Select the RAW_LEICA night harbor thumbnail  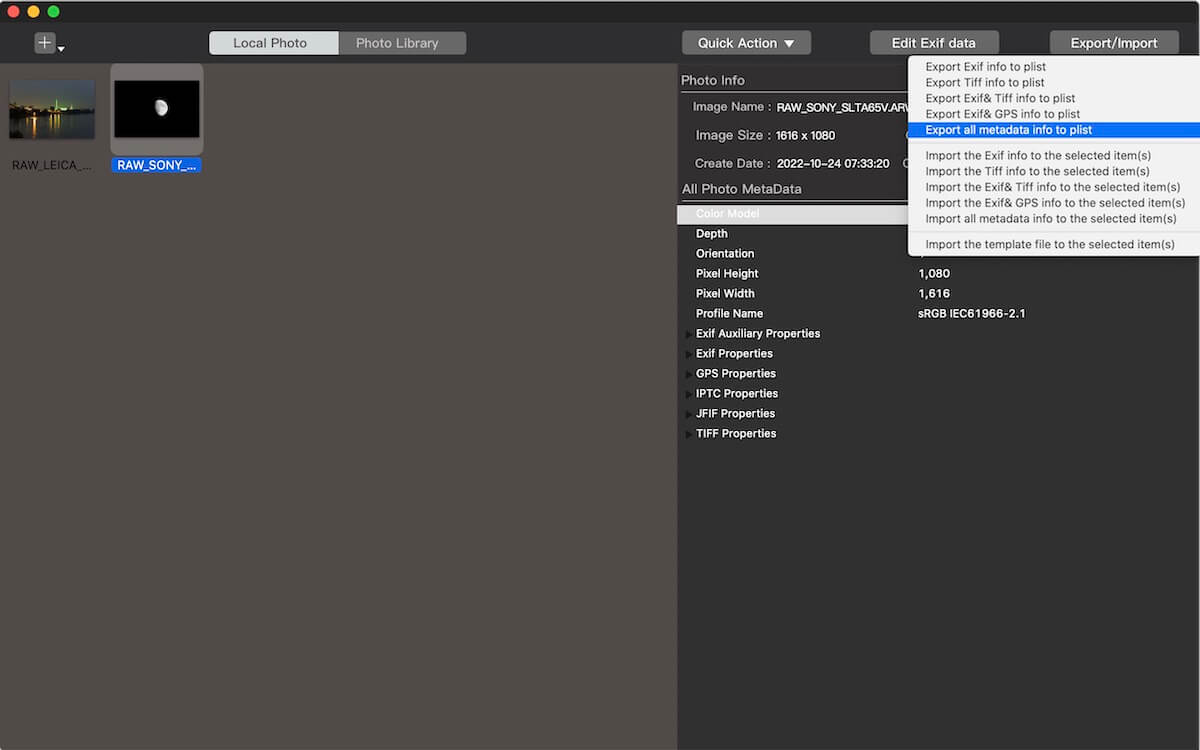(x=52, y=109)
